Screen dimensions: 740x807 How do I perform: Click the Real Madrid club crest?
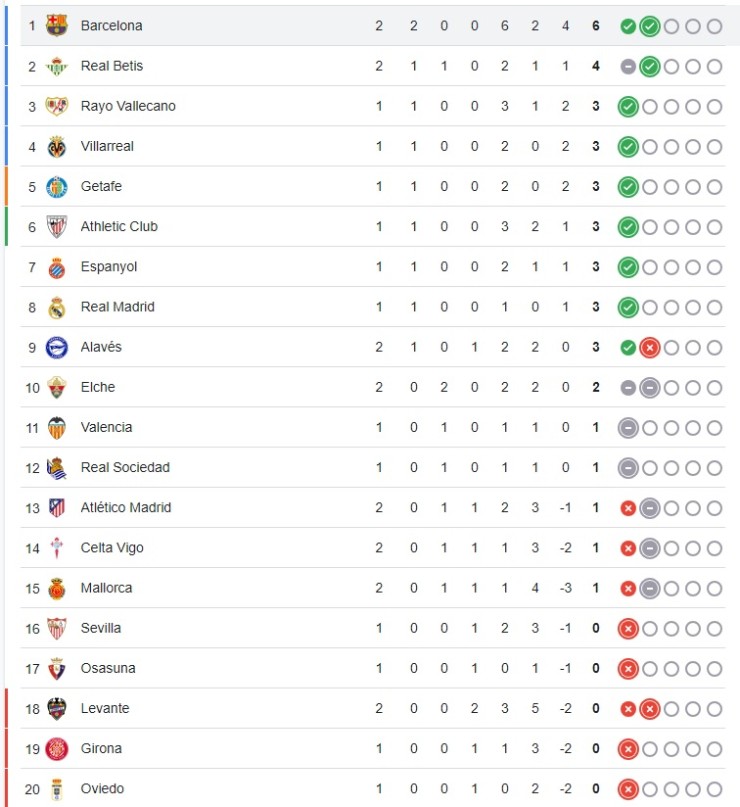tap(57, 307)
